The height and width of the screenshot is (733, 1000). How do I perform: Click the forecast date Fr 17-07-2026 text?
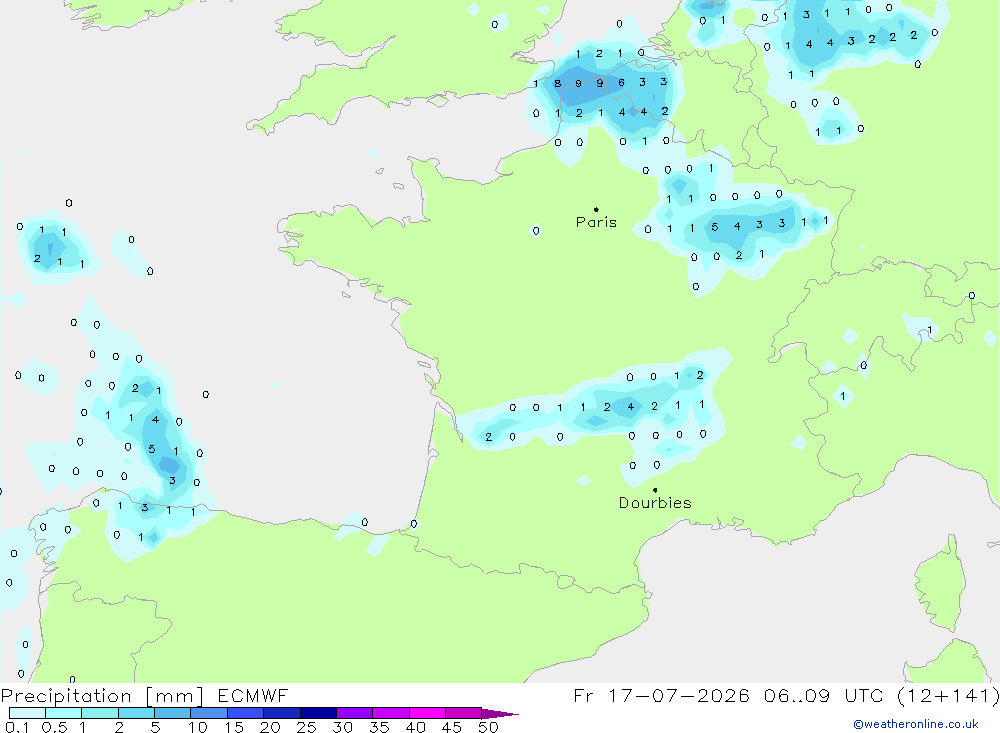[x=661, y=696]
